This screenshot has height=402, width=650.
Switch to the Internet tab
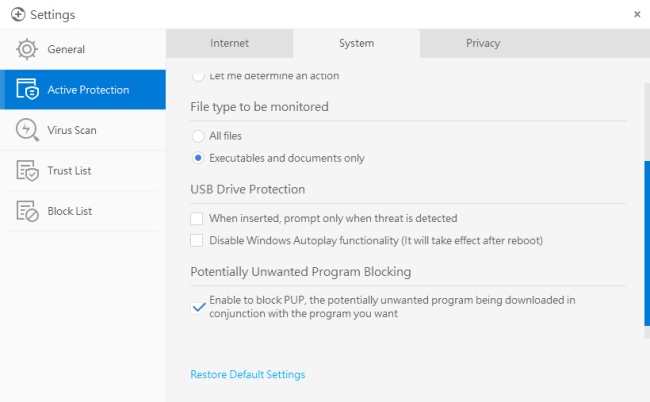coord(229,43)
